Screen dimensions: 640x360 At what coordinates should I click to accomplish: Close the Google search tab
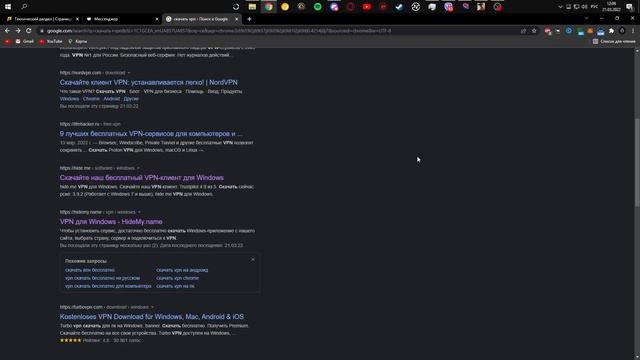pos(236,19)
